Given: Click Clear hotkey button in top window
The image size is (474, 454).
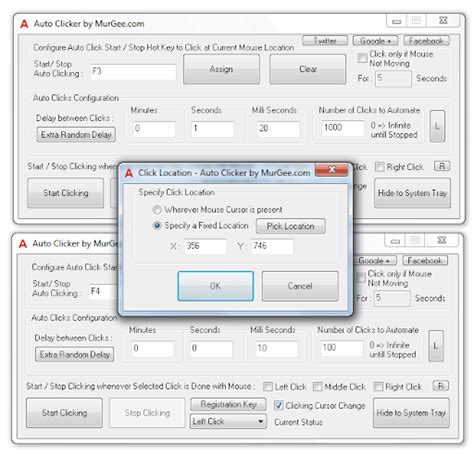Looking at the screenshot, I should click(308, 69).
